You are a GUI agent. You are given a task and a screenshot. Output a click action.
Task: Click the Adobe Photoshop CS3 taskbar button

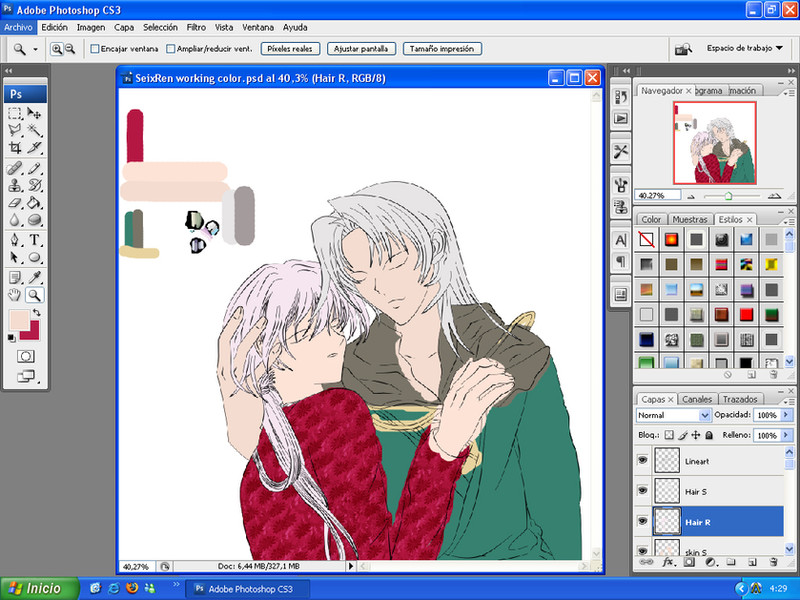tap(247, 589)
